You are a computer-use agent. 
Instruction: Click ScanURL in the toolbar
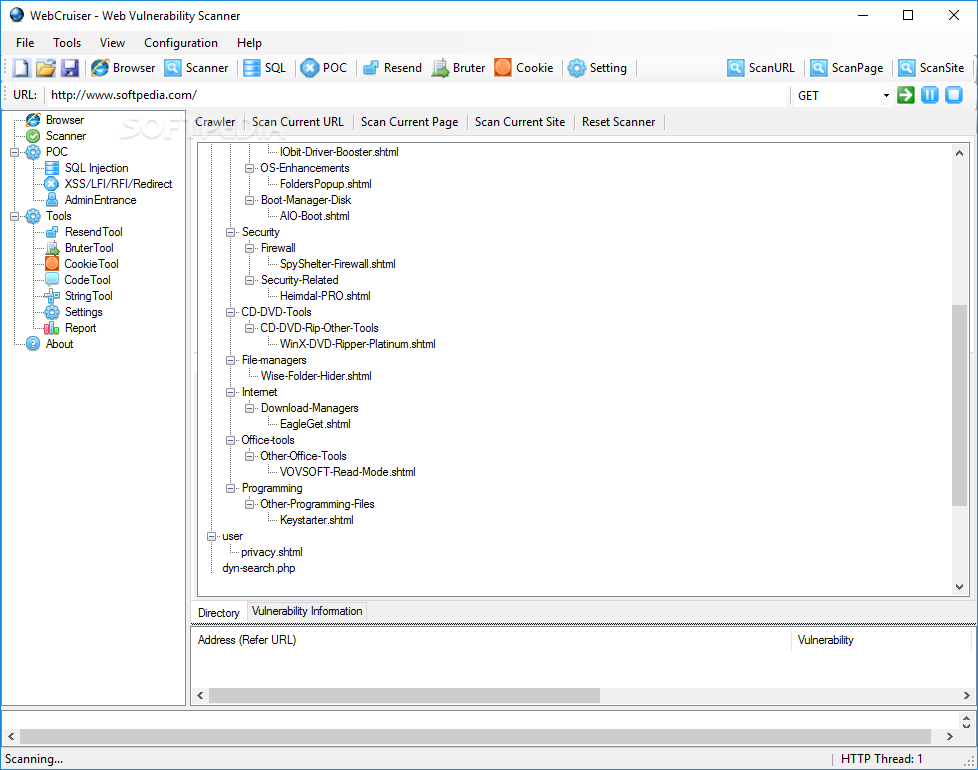click(761, 68)
